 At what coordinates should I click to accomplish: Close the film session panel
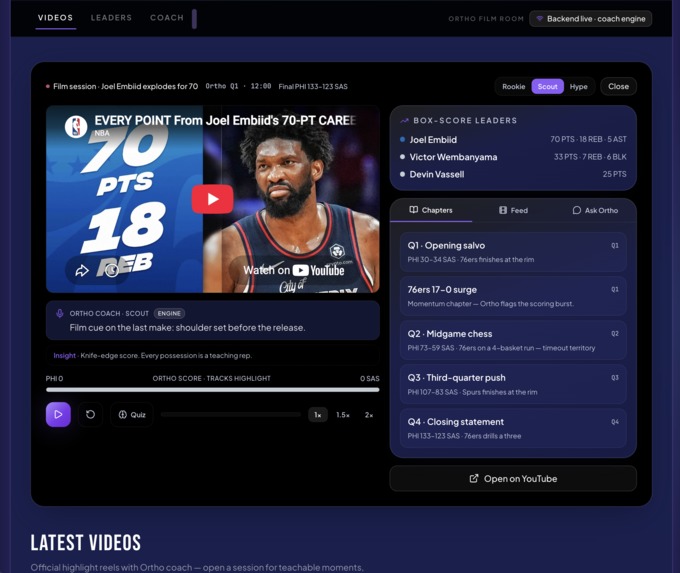618,86
